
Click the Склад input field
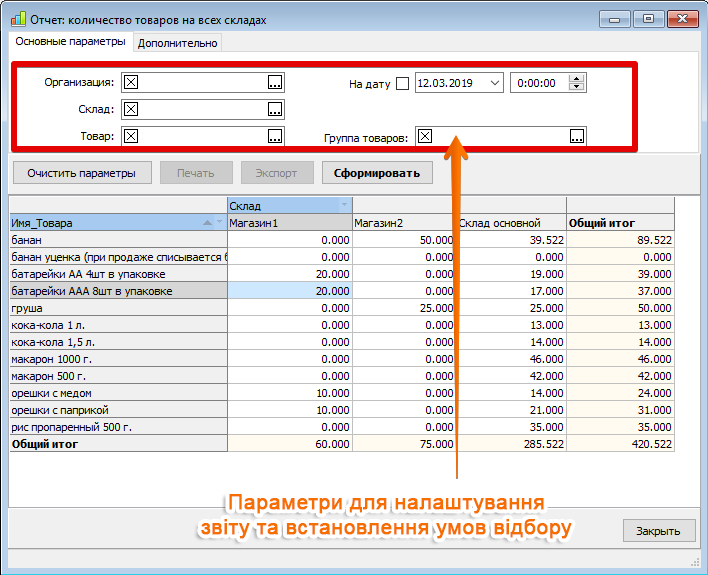click(x=203, y=109)
